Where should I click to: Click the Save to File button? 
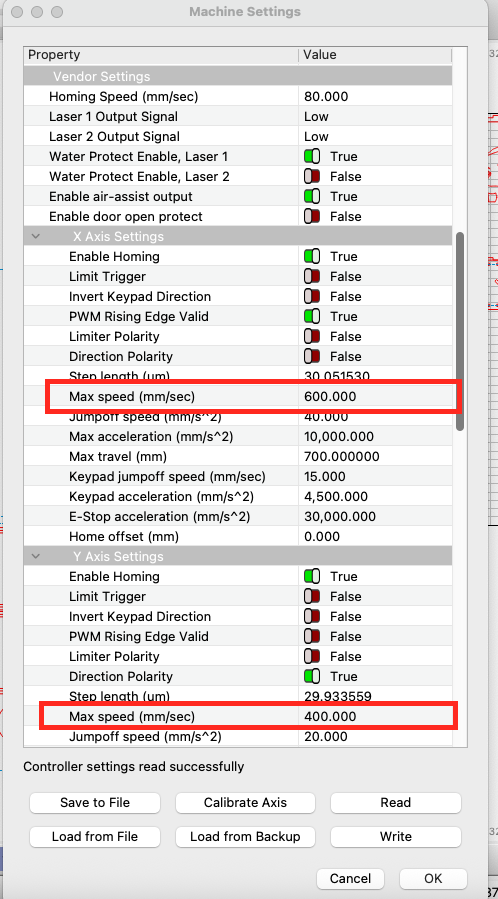click(x=95, y=803)
